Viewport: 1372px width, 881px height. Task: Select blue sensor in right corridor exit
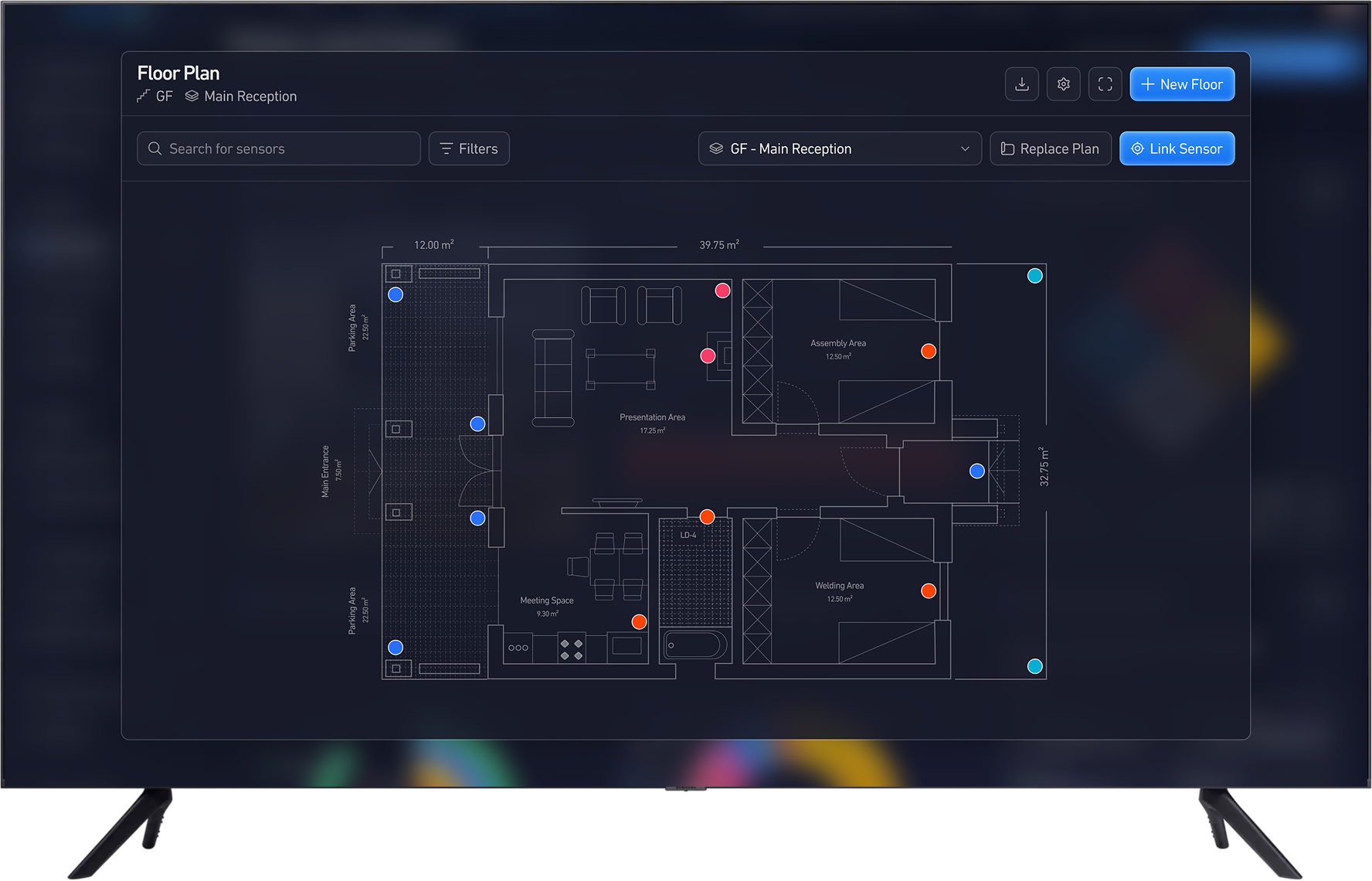tap(976, 471)
